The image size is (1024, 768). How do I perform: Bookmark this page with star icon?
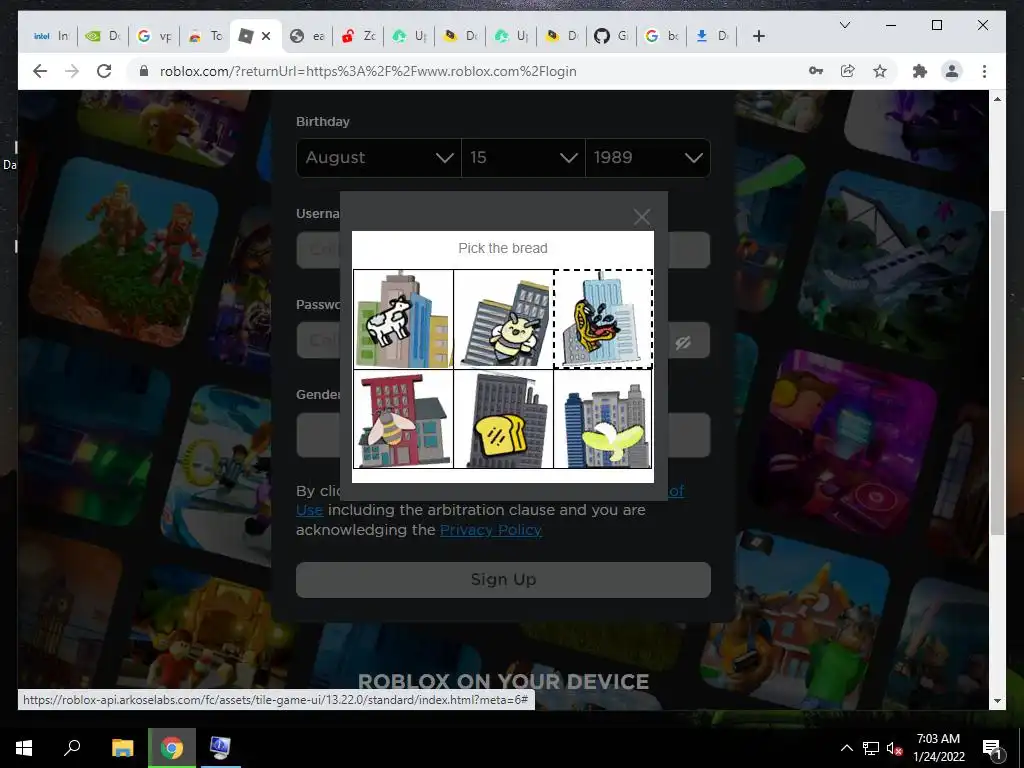tap(880, 71)
